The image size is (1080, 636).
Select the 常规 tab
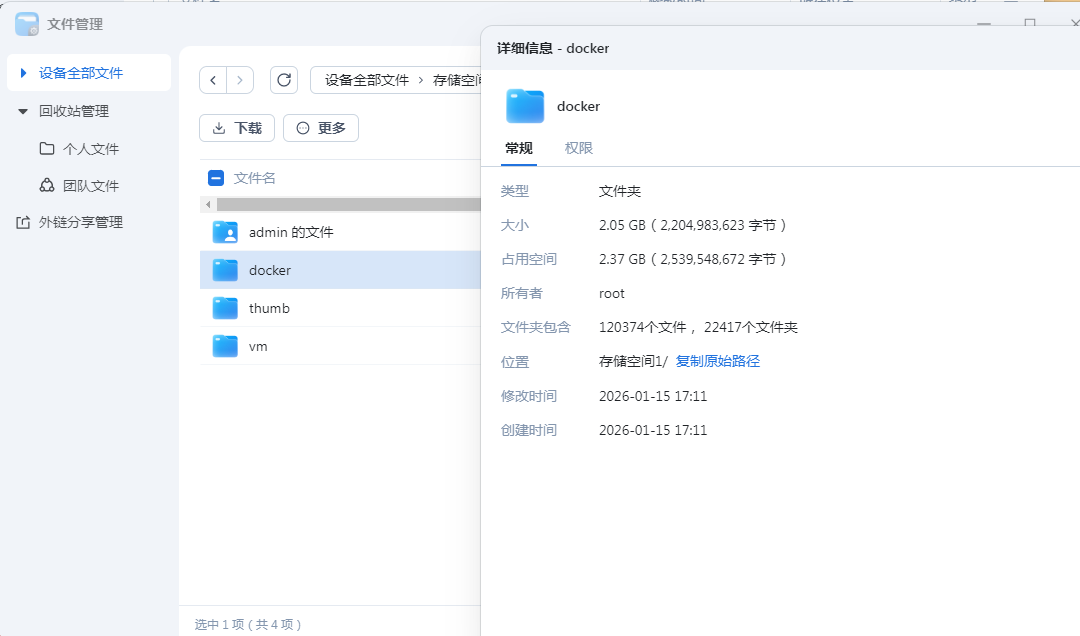pos(517,146)
